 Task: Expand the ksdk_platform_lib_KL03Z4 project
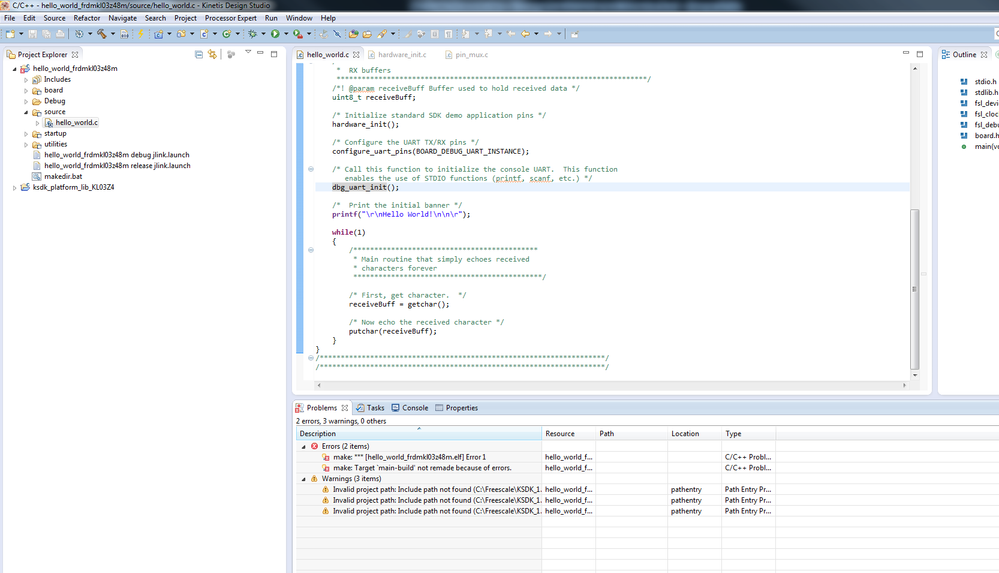pyautogui.click(x=15, y=187)
